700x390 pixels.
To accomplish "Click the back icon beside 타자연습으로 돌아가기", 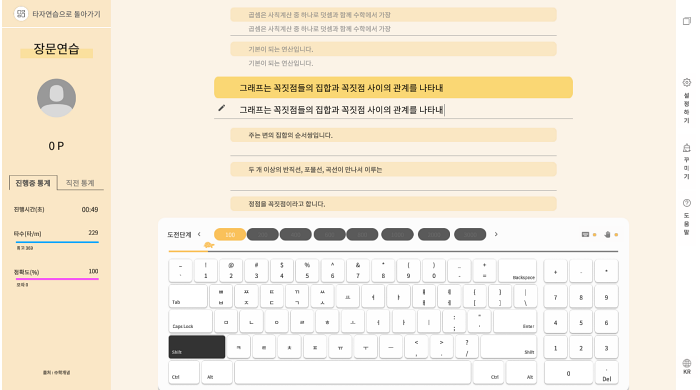I will (21, 14).
